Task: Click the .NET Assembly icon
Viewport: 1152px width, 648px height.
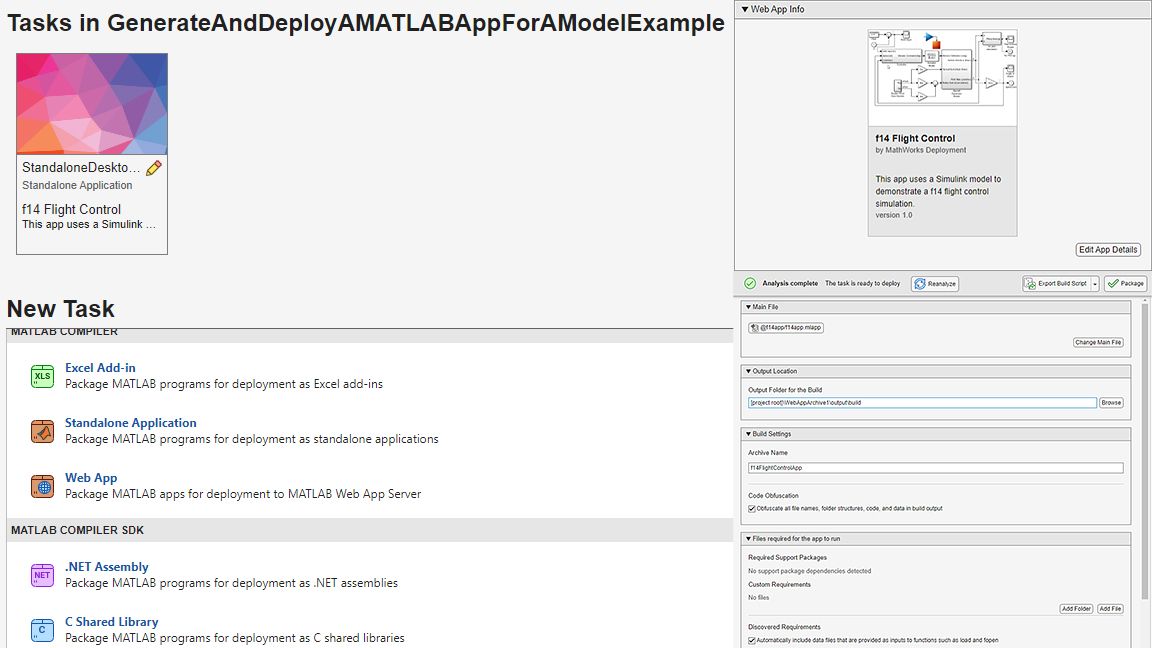Action: point(42,575)
